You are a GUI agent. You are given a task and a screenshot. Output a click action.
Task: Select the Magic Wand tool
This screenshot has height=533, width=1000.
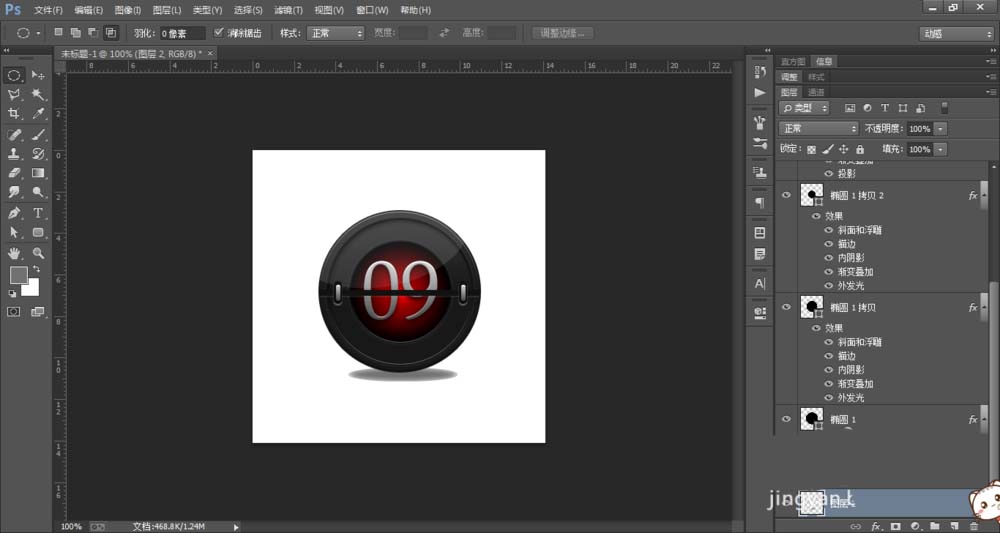pyautogui.click(x=38, y=95)
